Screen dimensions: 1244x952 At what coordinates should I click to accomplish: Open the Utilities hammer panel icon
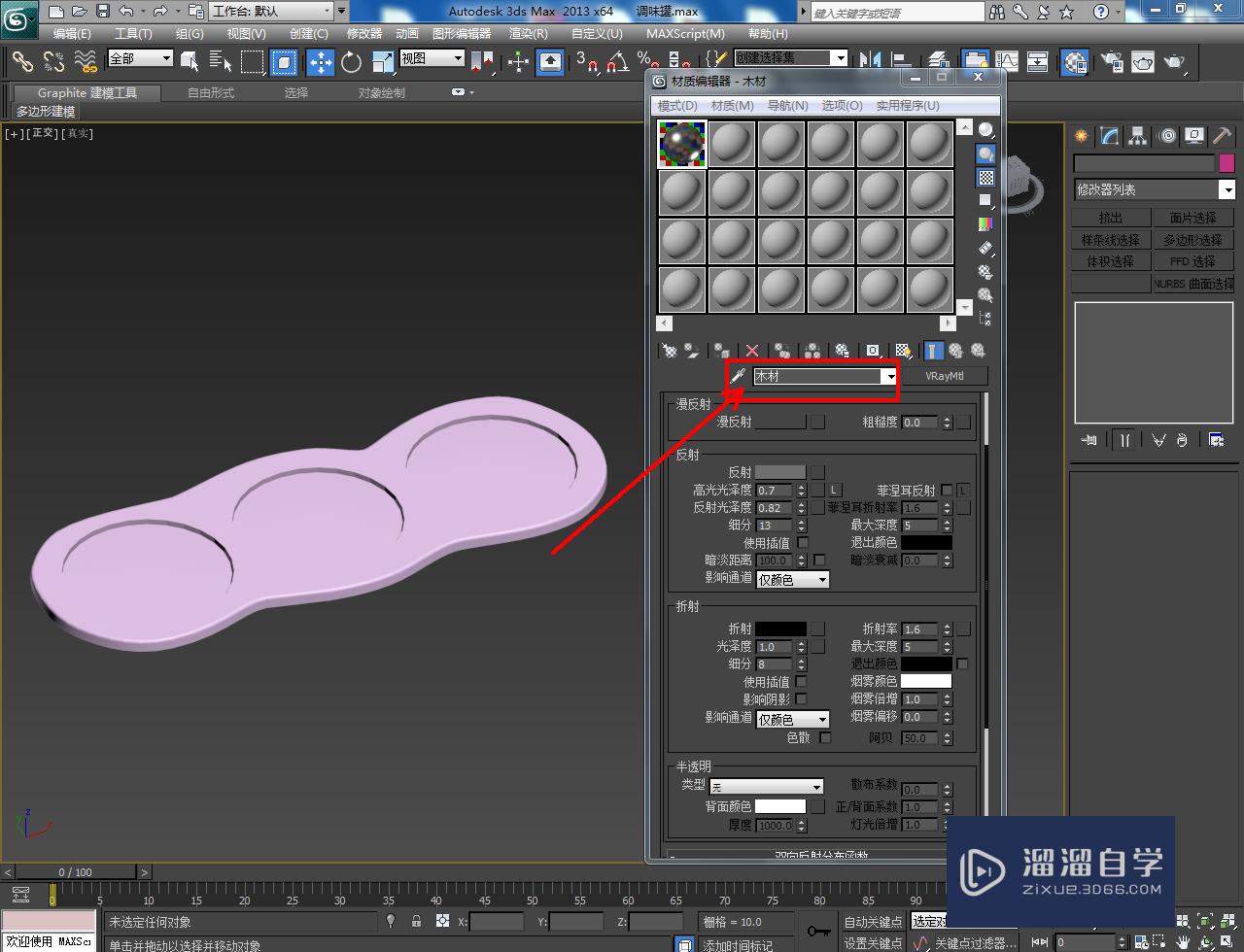[1222, 137]
